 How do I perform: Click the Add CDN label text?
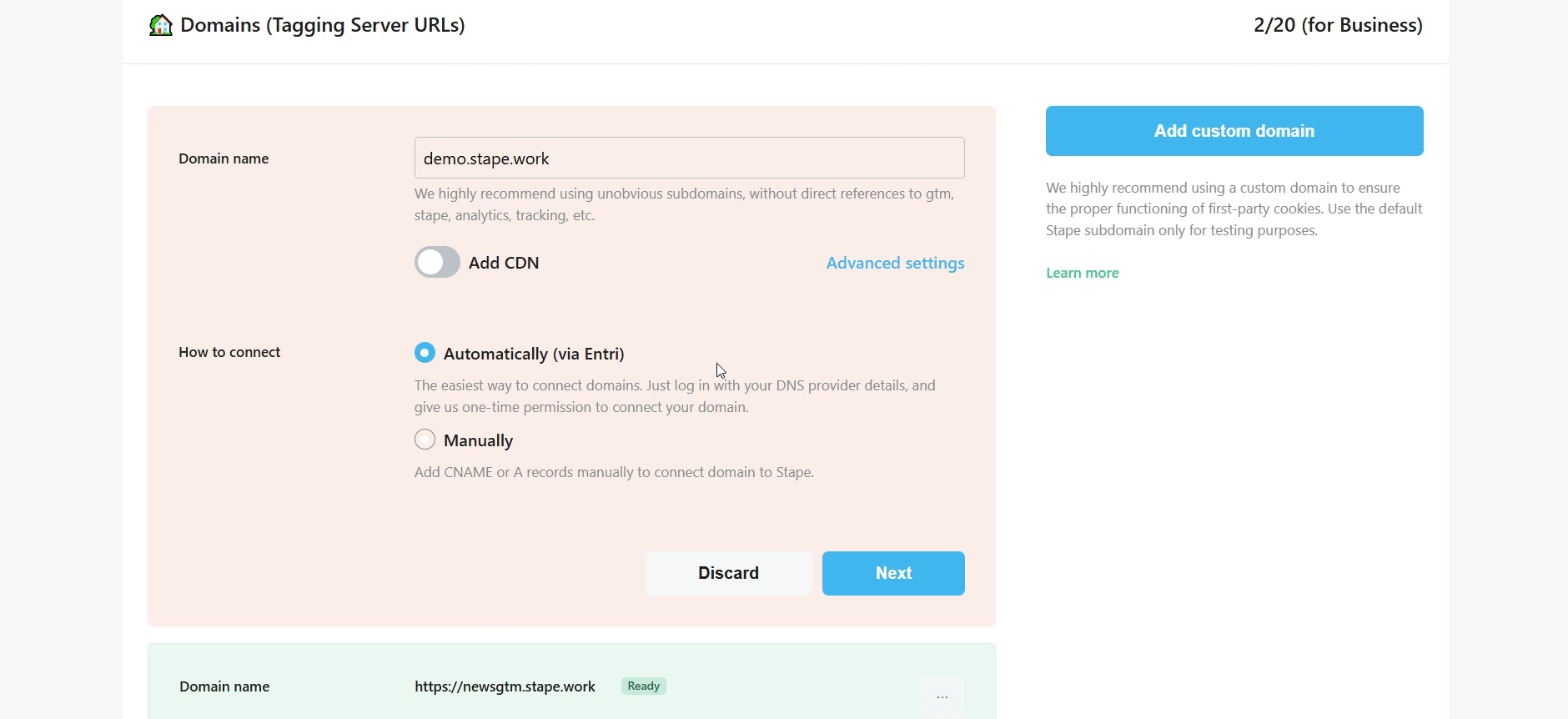(x=504, y=263)
